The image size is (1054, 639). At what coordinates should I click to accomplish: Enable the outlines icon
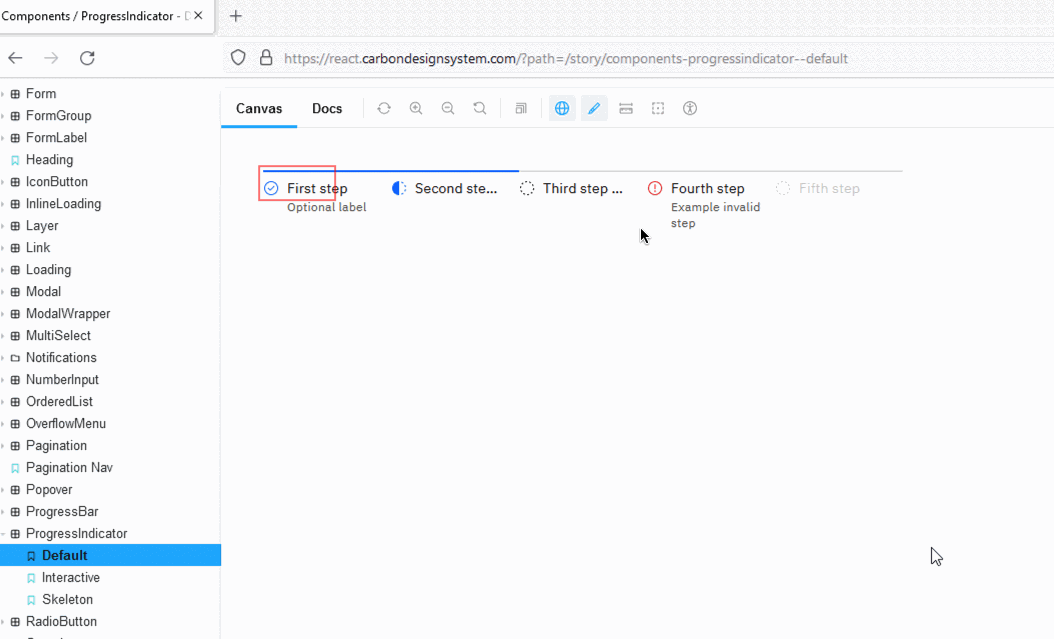tap(658, 108)
